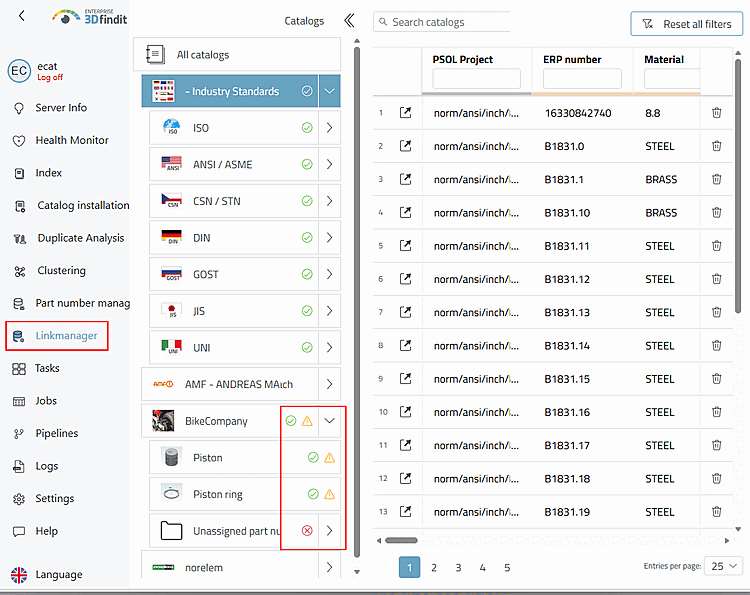This screenshot has height=595, width=750.
Task: Click the JIS Japan flag icon
Action: coord(171,311)
